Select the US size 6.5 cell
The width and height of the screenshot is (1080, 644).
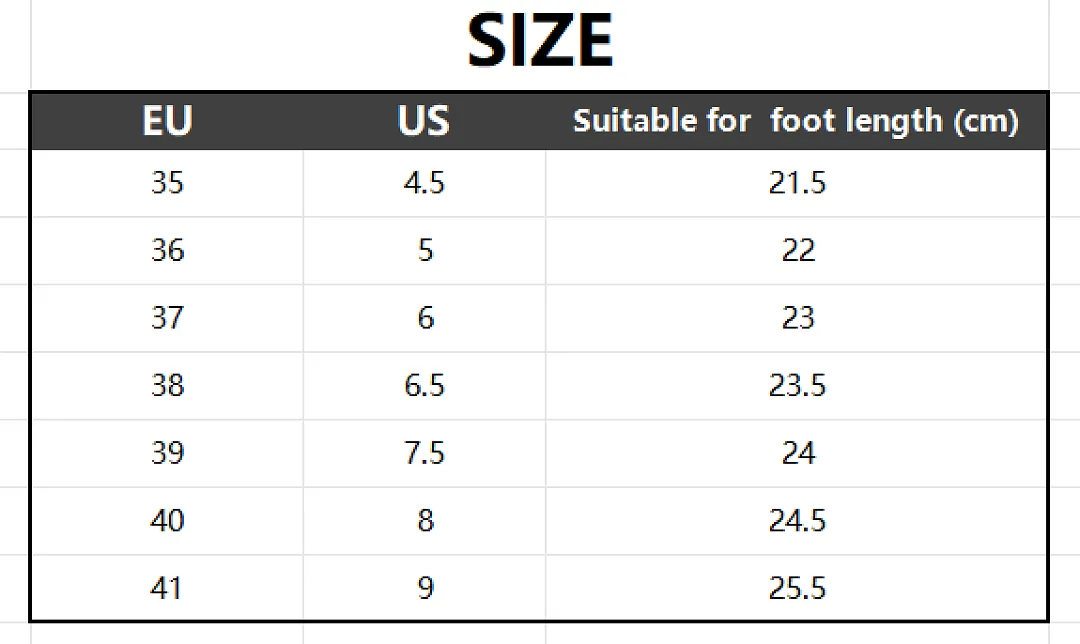coord(424,386)
